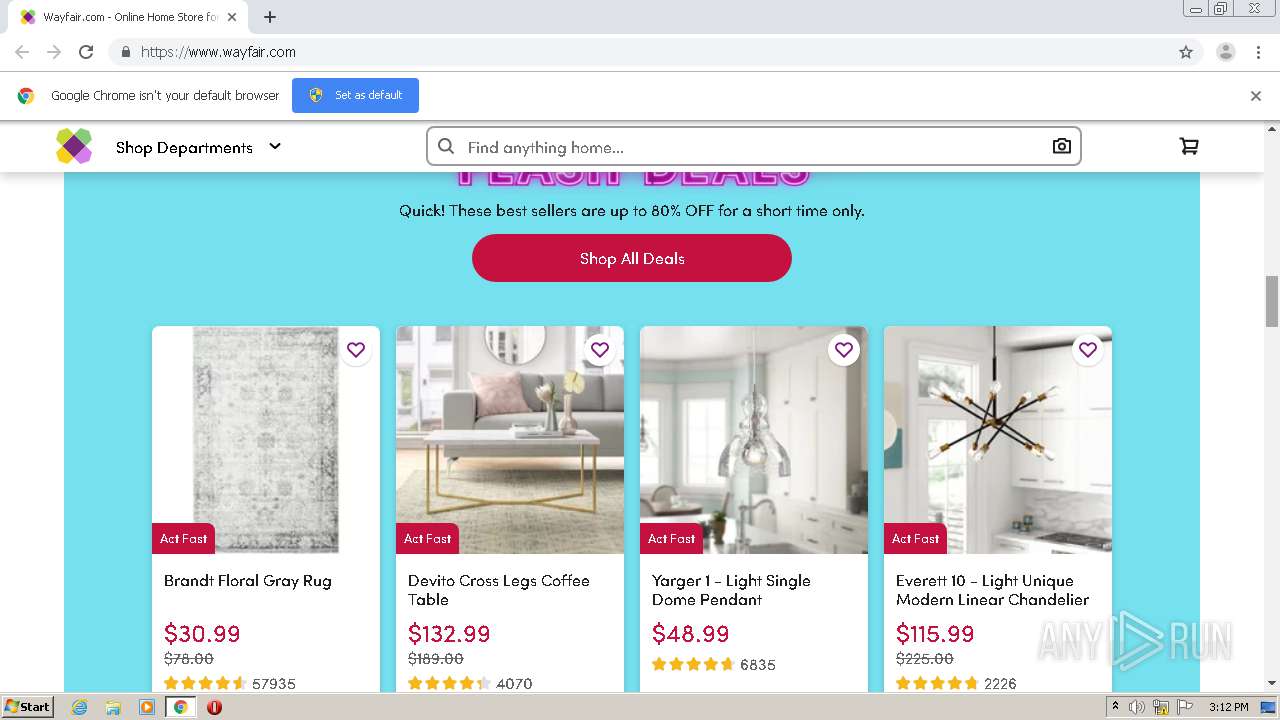The image size is (1280, 720).
Task: Click the camera image search icon
Action: pyautogui.click(x=1062, y=146)
